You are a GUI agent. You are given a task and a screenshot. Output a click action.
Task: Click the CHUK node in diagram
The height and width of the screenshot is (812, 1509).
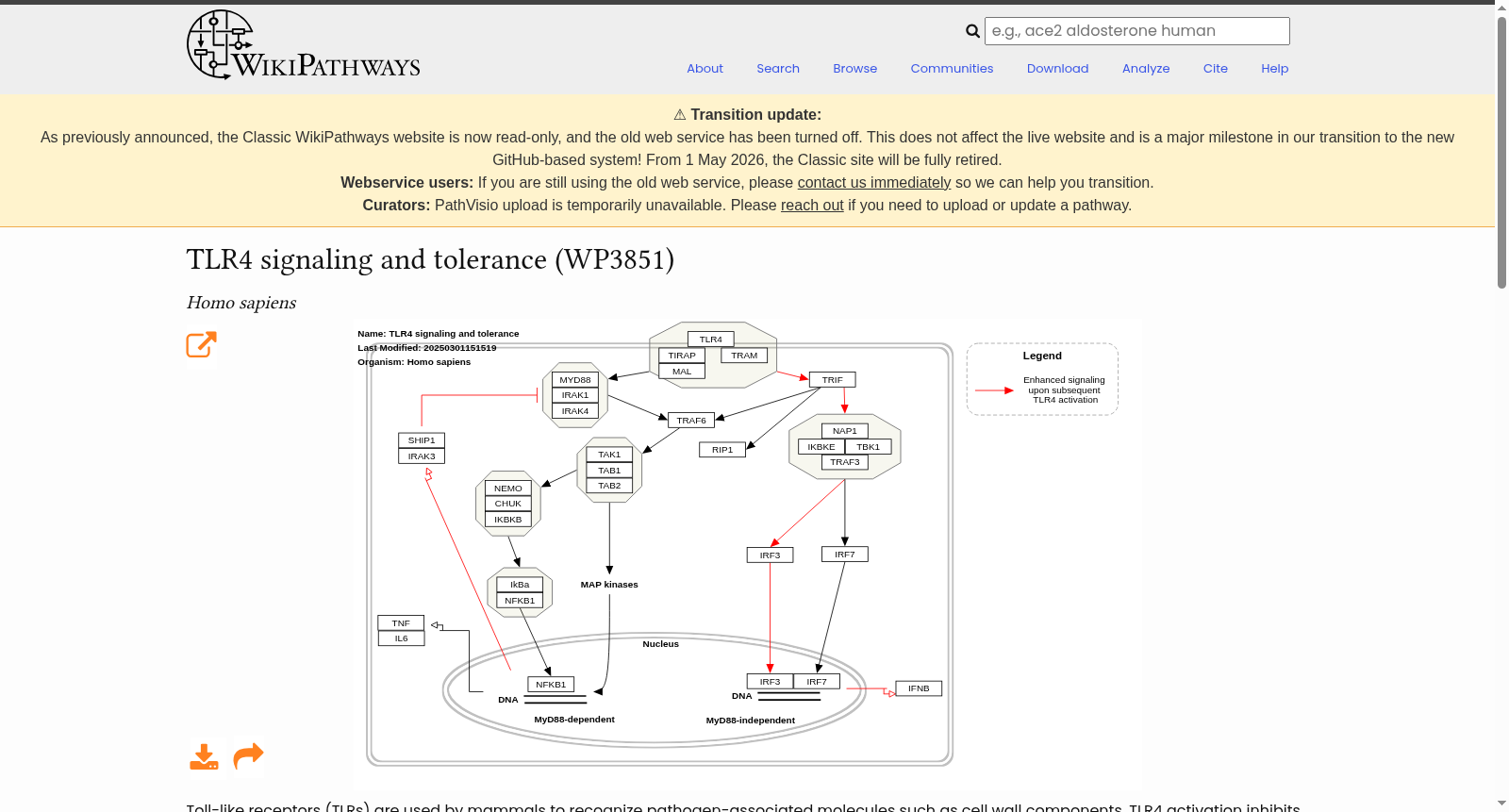coord(508,504)
